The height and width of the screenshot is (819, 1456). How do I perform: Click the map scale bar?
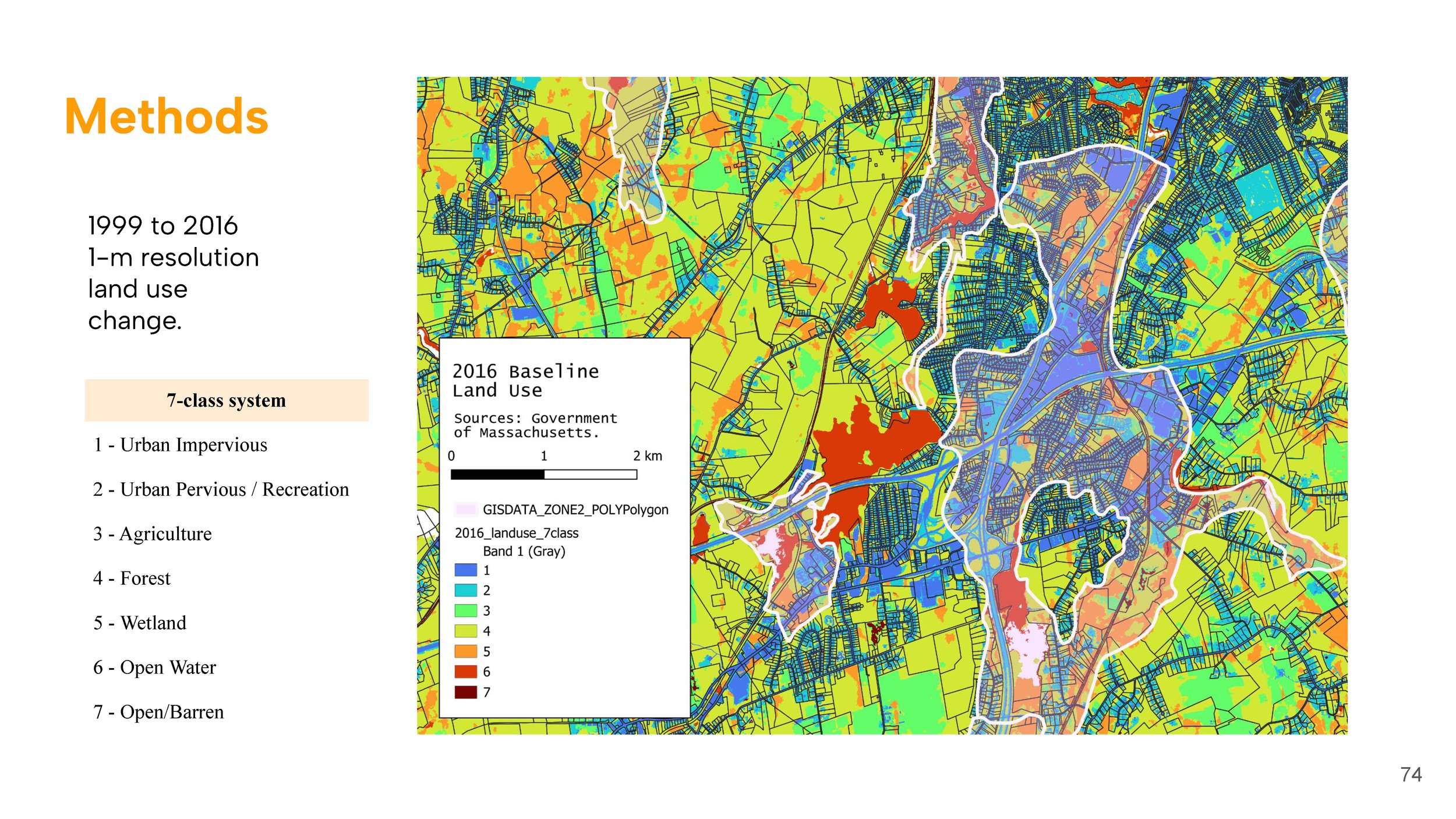pos(544,475)
